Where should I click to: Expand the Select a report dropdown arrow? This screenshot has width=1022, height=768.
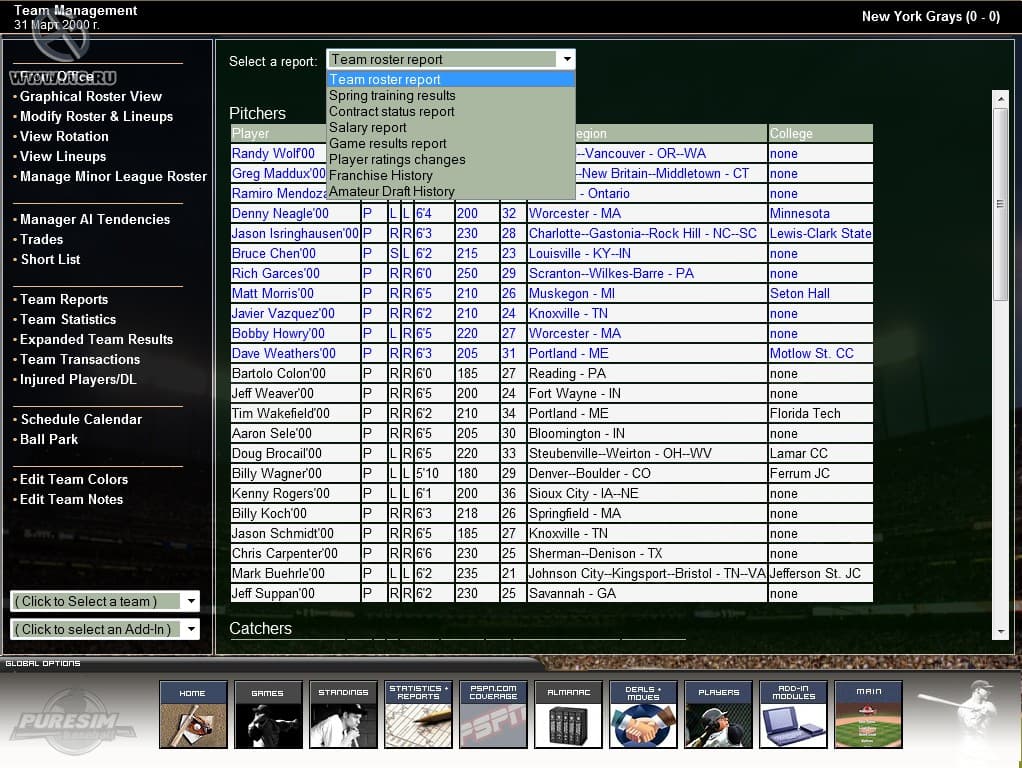(x=566, y=59)
